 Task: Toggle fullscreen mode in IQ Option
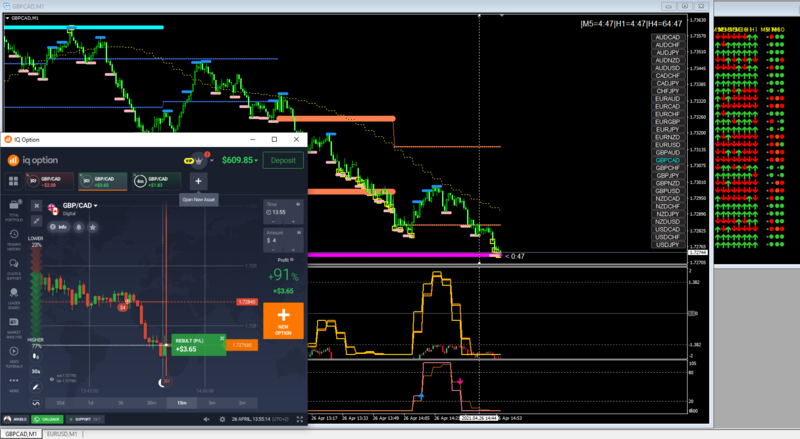299,419
